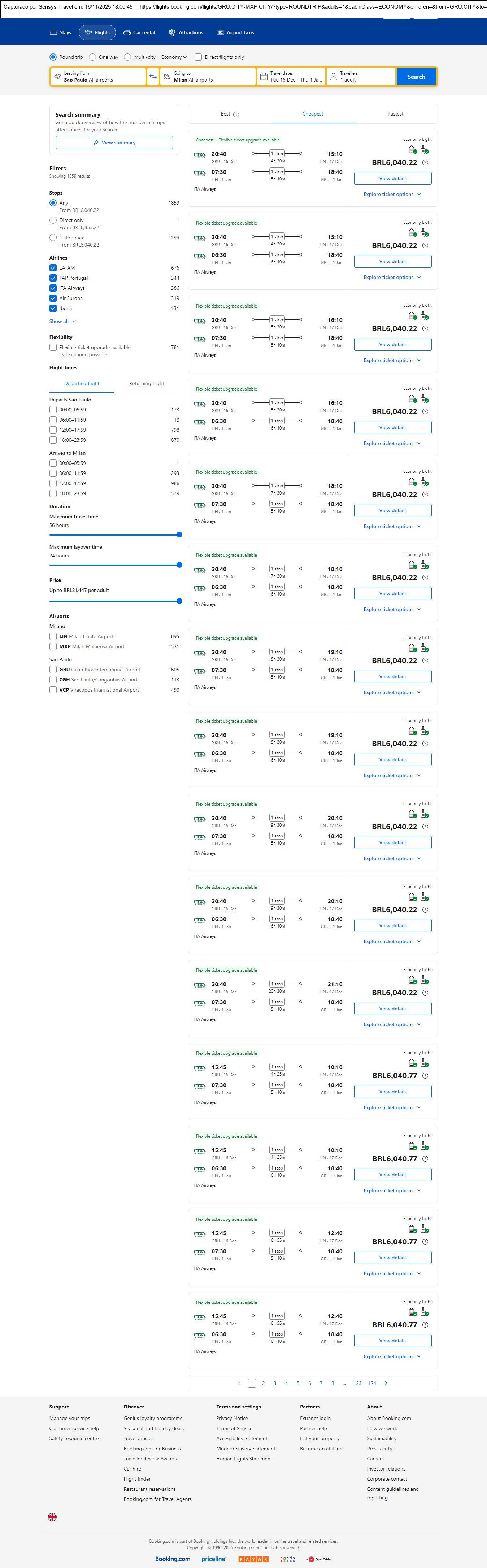This screenshot has width=487, height=1568.
Task: Click the UK flag language selector
Action: [x=52, y=1517]
